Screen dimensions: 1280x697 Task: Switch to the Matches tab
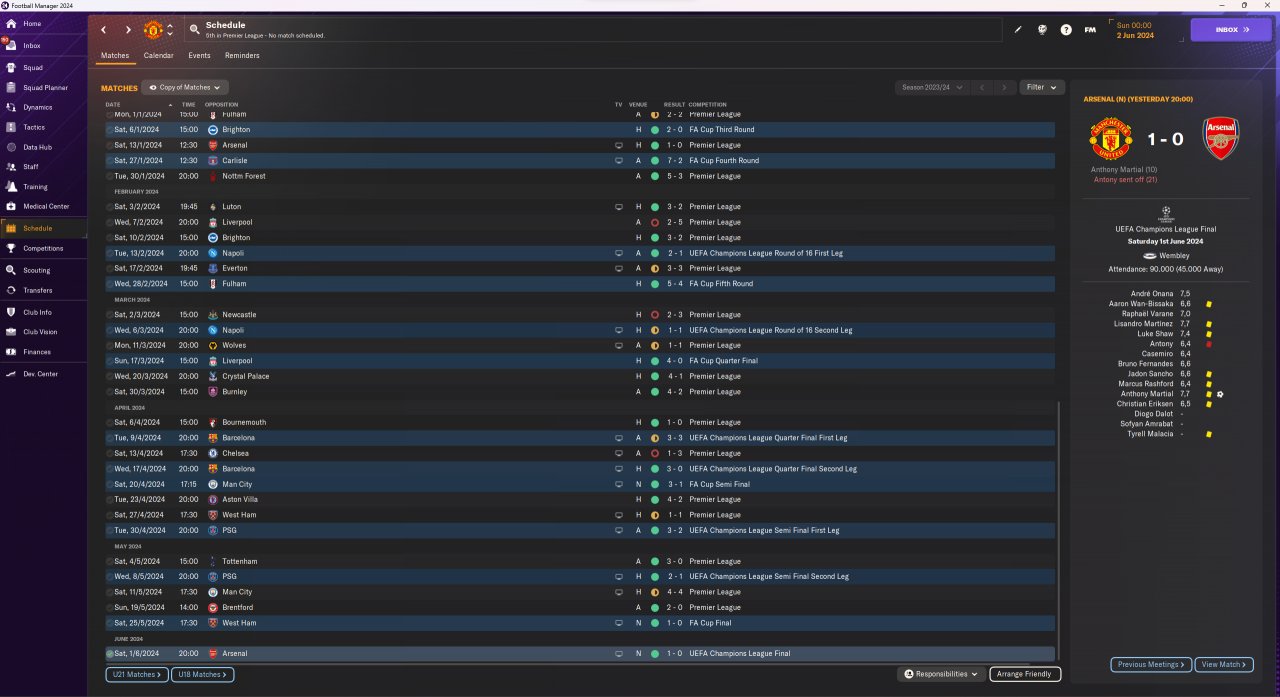pos(115,56)
